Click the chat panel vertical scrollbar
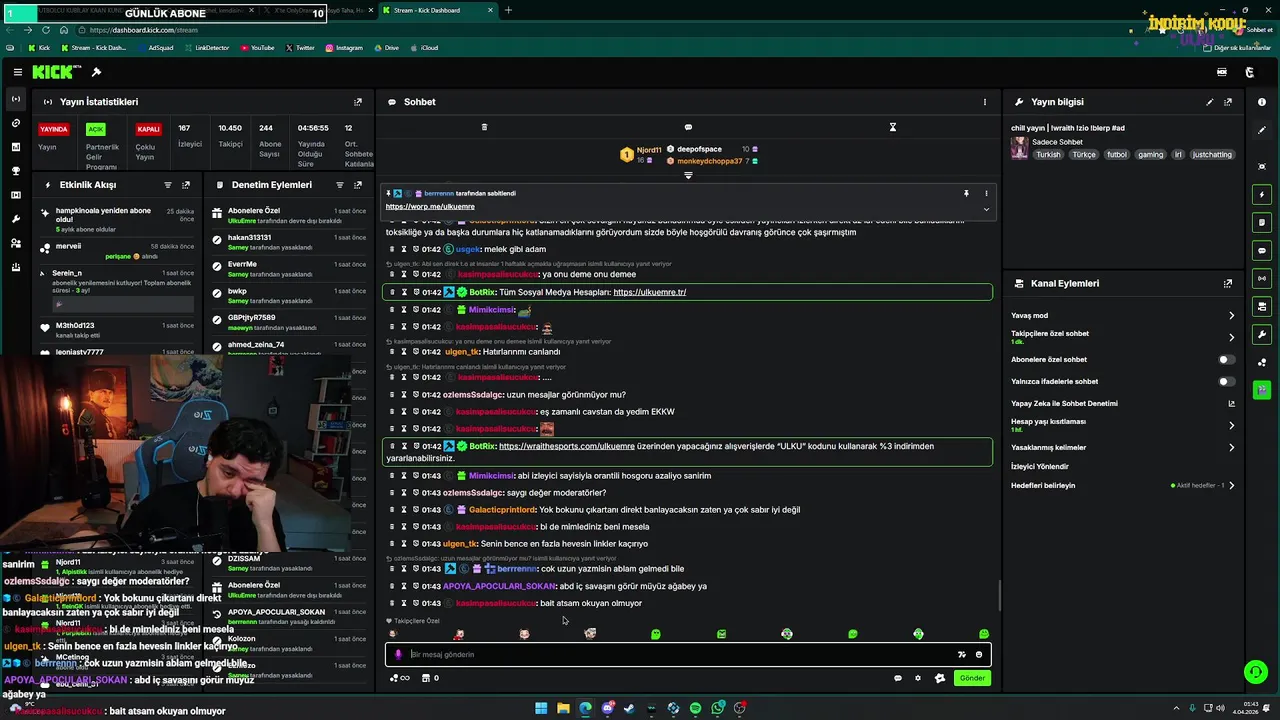Viewport: 1280px width, 720px height. [x=999, y=597]
